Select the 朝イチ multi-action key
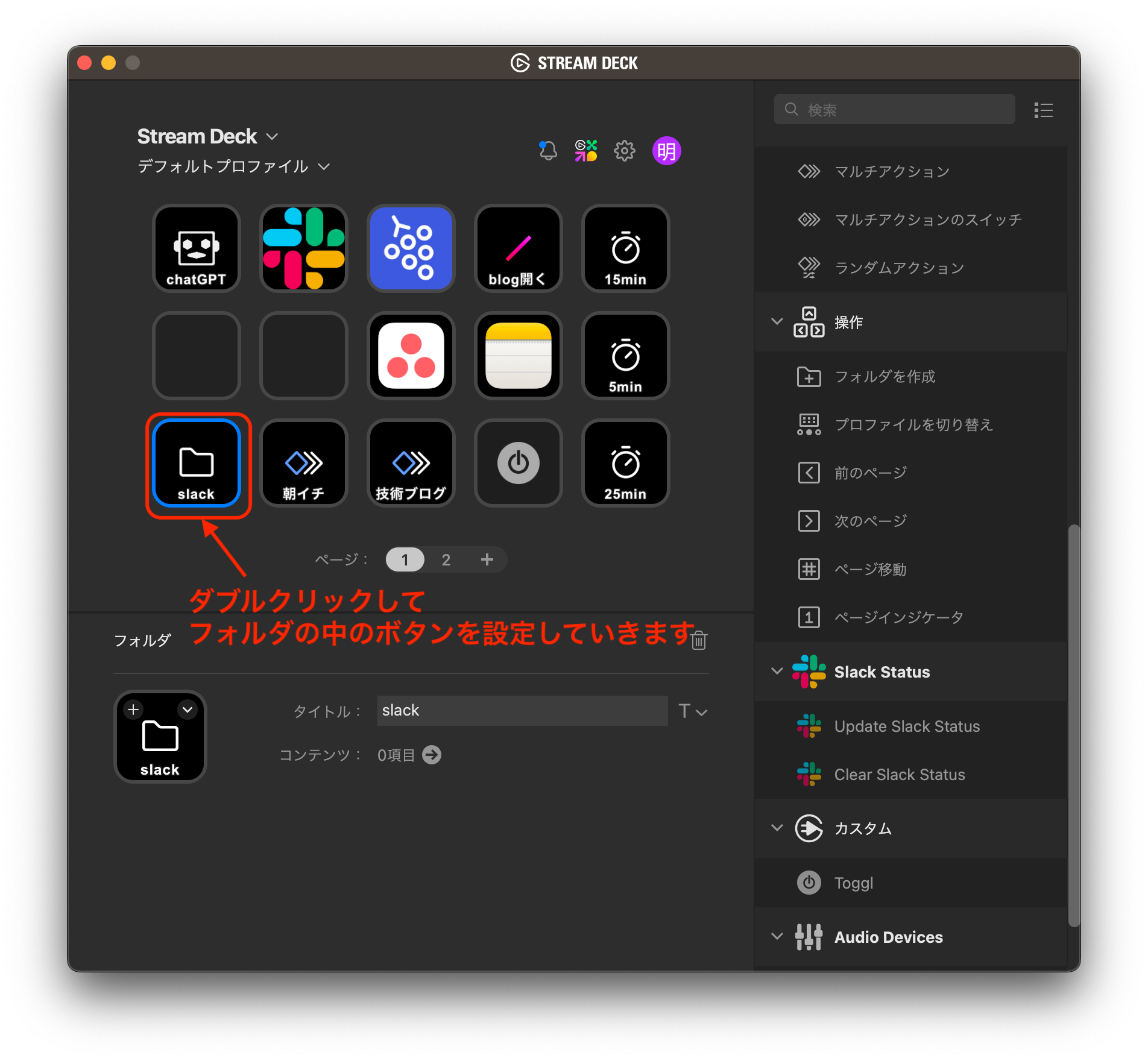This screenshot has height=1061, width=1148. point(304,463)
